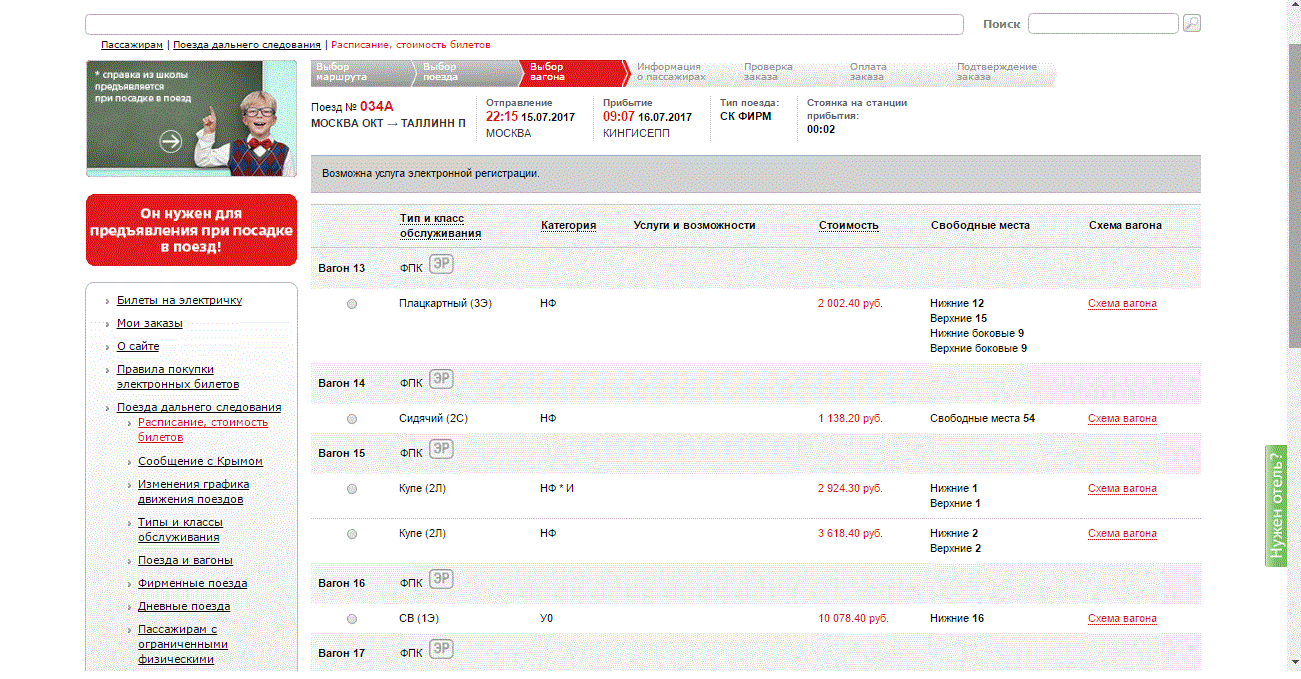
Task: Select Сидячий (2С) radio button
Action: (352, 419)
